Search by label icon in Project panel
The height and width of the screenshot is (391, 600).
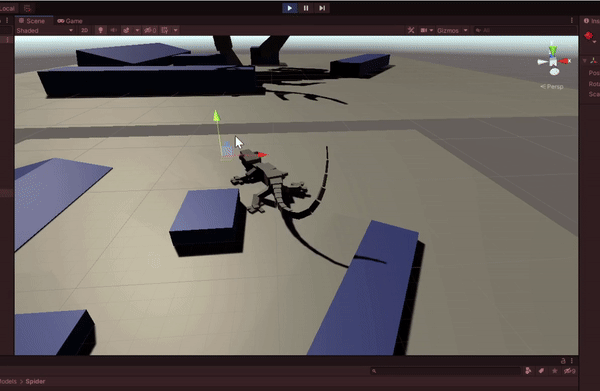(x=541, y=370)
